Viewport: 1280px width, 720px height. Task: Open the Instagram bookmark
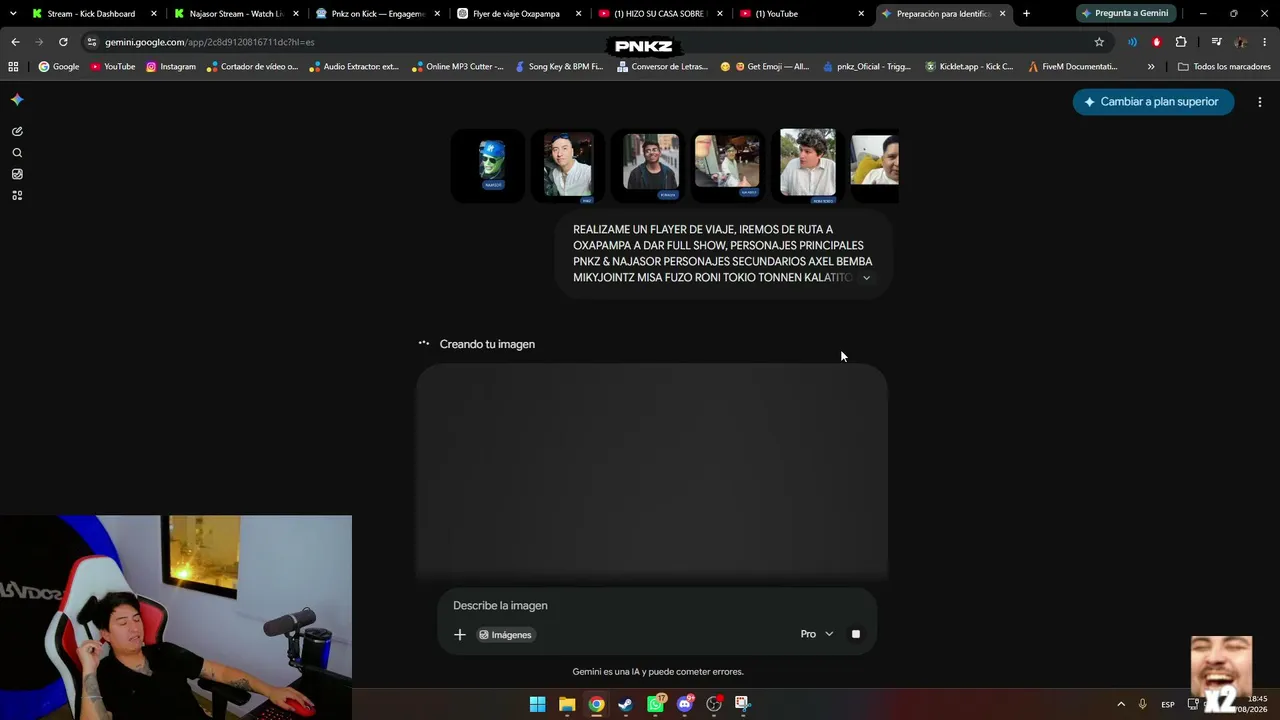[x=171, y=67]
